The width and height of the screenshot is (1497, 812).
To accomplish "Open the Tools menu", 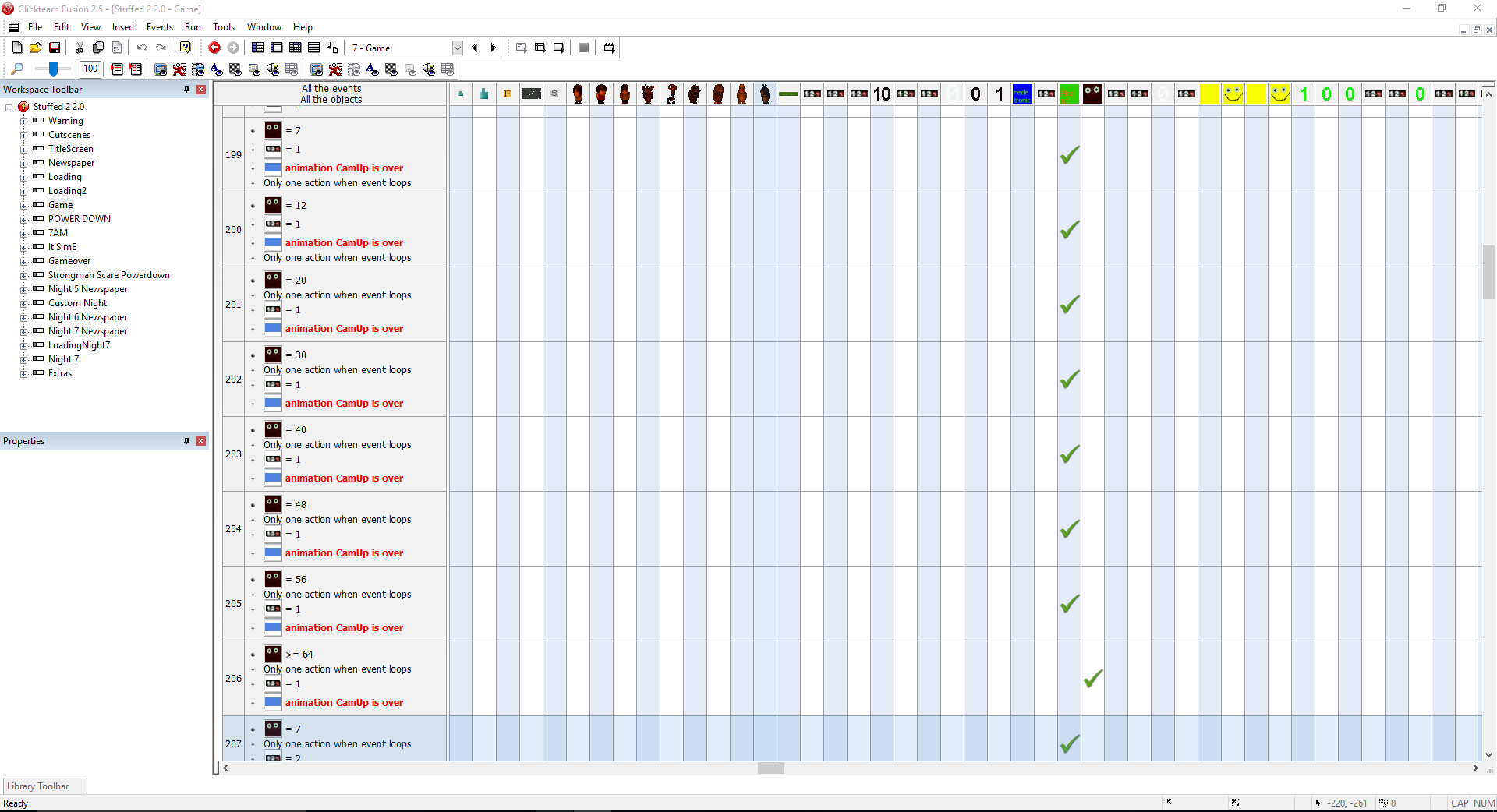I will (224, 27).
